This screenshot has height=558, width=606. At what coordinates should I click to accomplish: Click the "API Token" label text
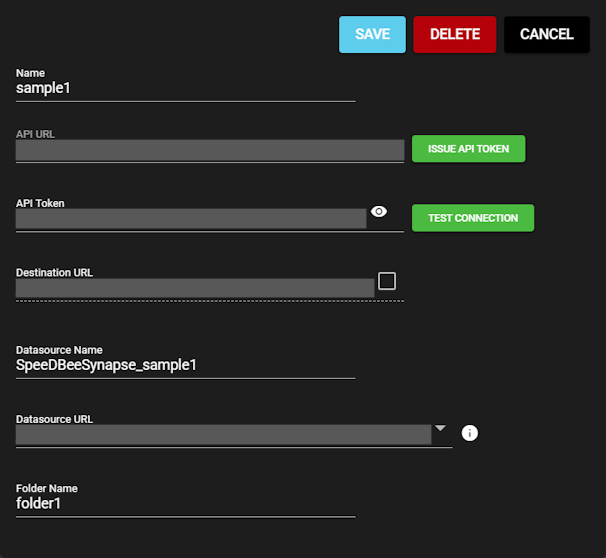(40, 203)
